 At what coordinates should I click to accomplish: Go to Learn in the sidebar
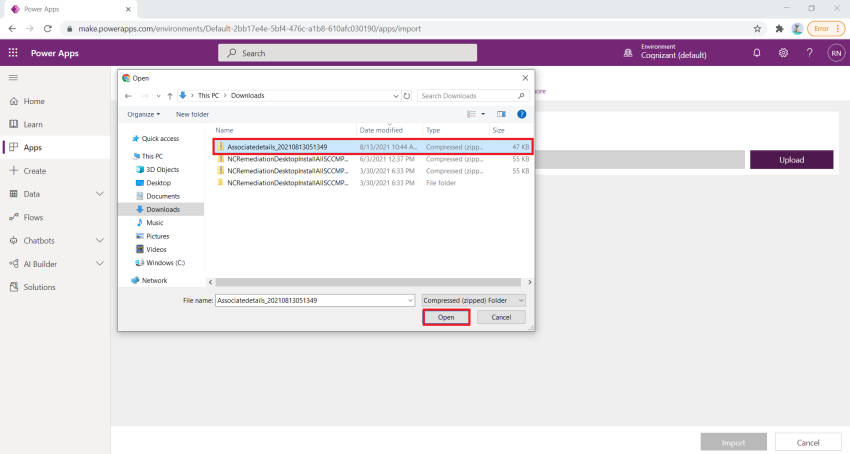click(x=33, y=124)
